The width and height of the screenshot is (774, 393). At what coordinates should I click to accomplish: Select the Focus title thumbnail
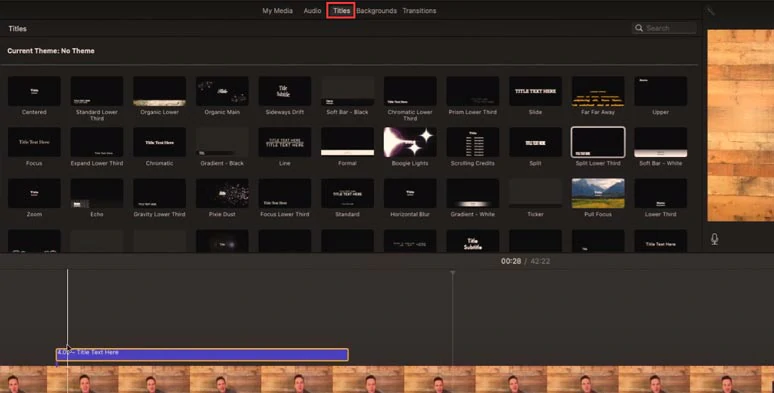[x=34, y=142]
